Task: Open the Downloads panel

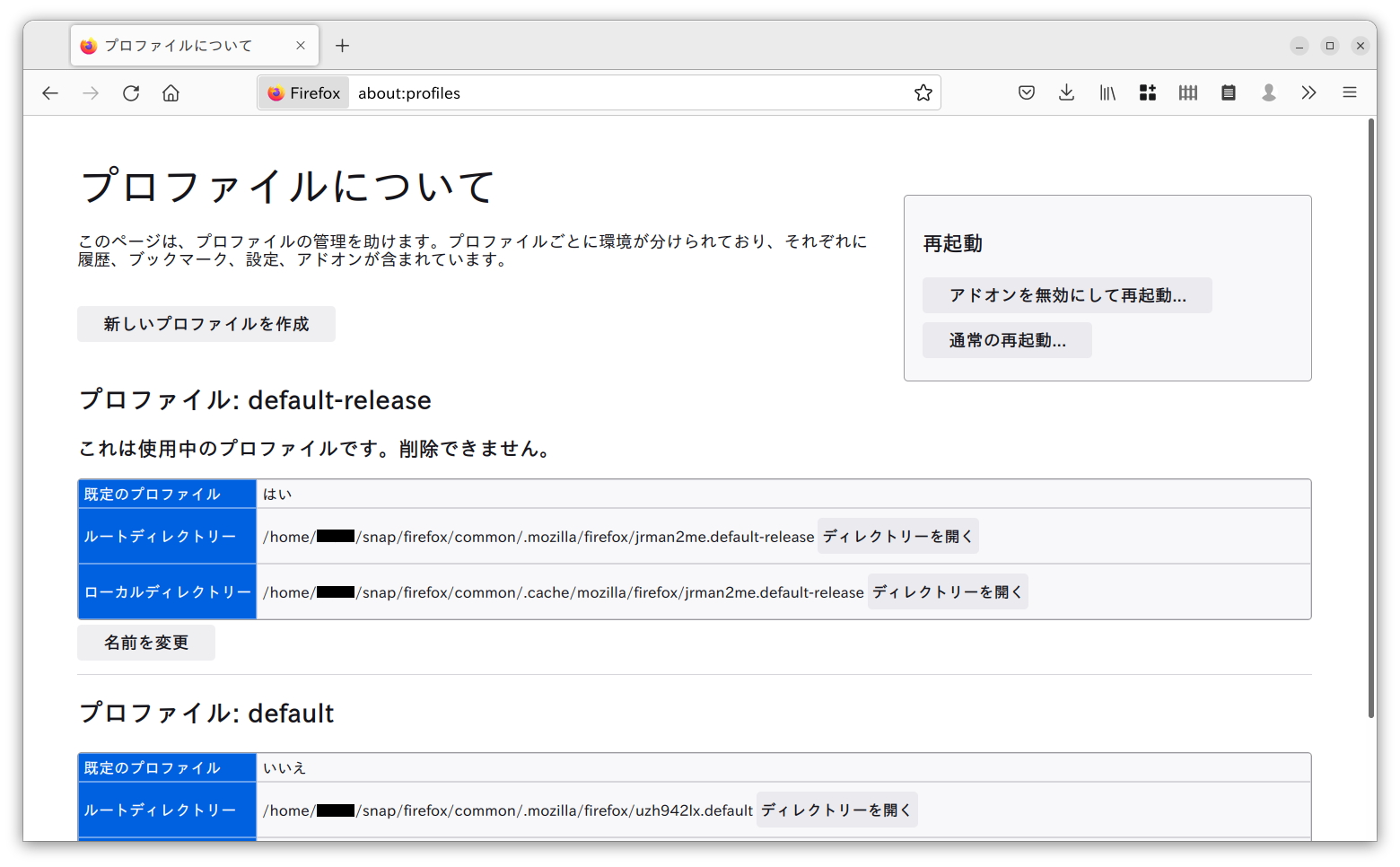Action: [1066, 92]
